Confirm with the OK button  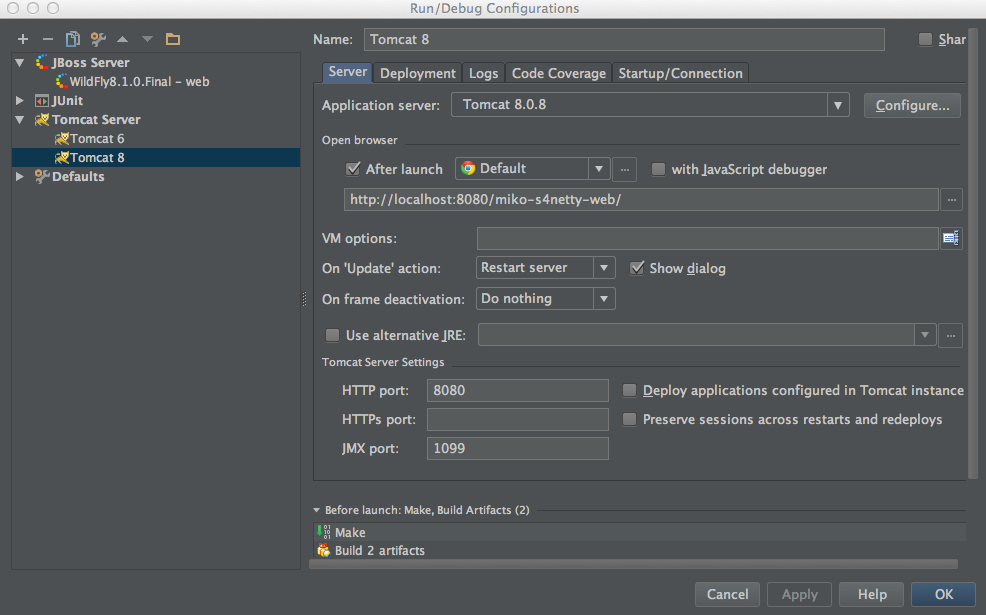(944, 594)
